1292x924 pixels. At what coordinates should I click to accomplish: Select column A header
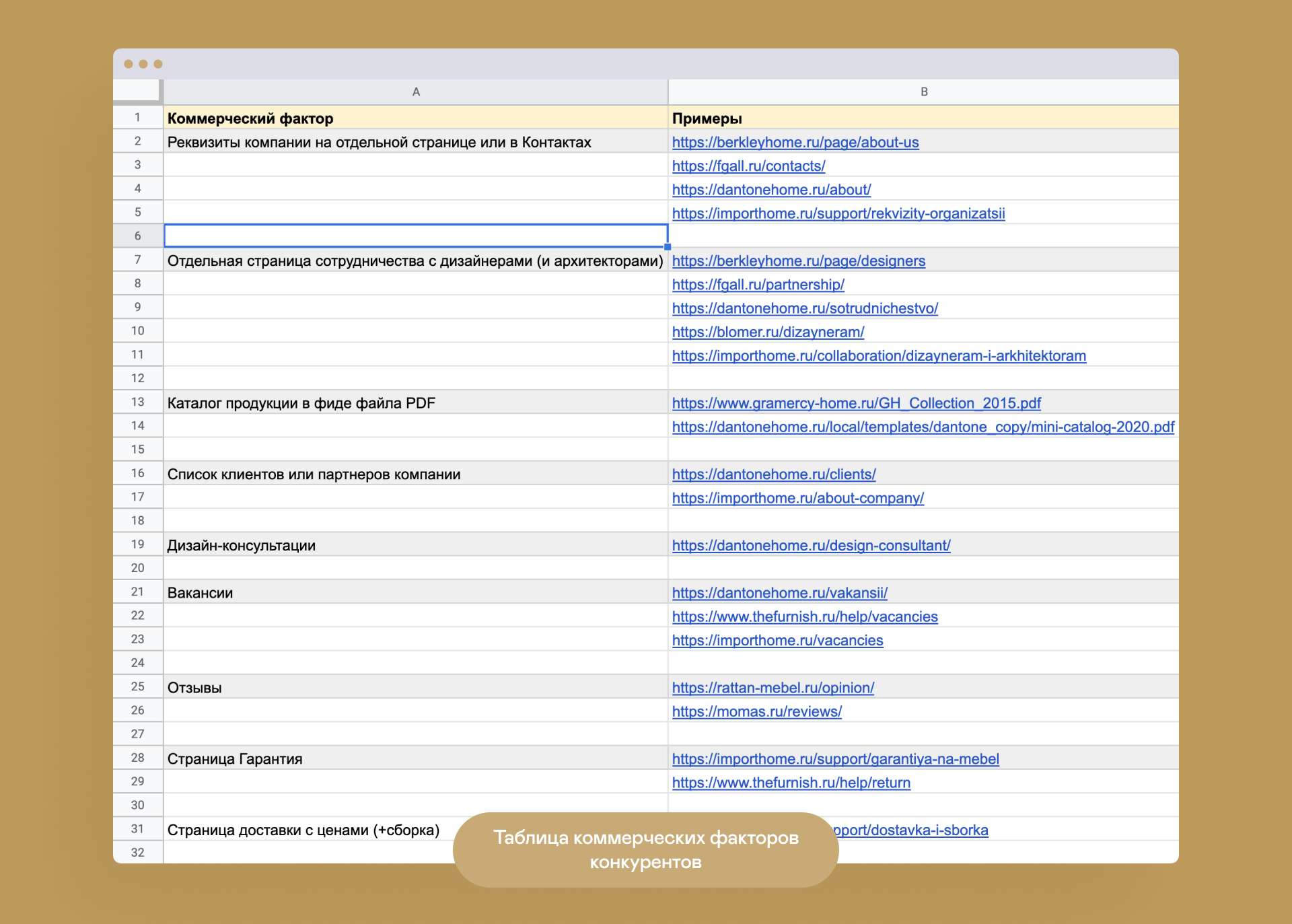point(416,92)
